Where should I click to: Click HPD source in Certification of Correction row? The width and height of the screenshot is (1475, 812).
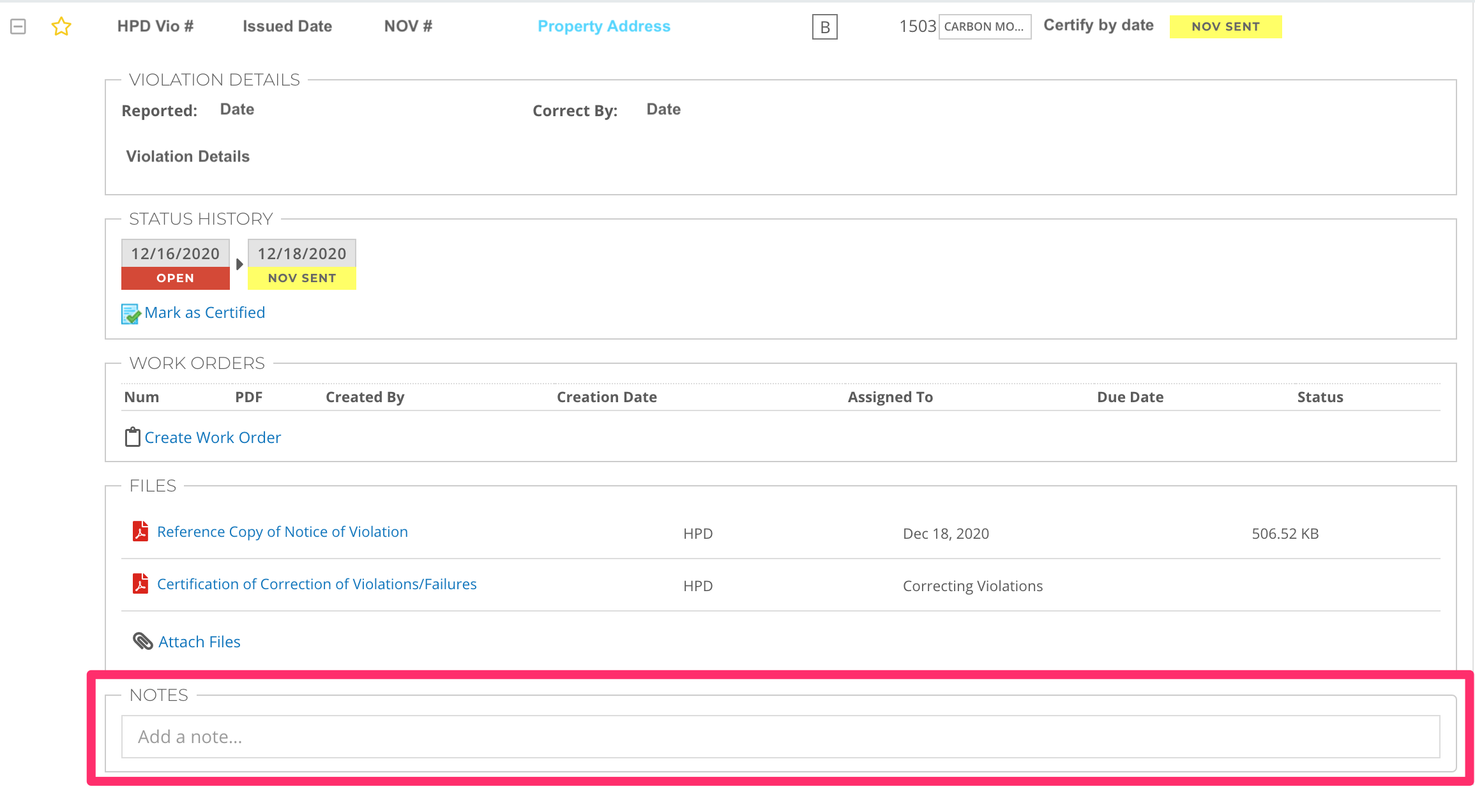pyautogui.click(x=698, y=586)
